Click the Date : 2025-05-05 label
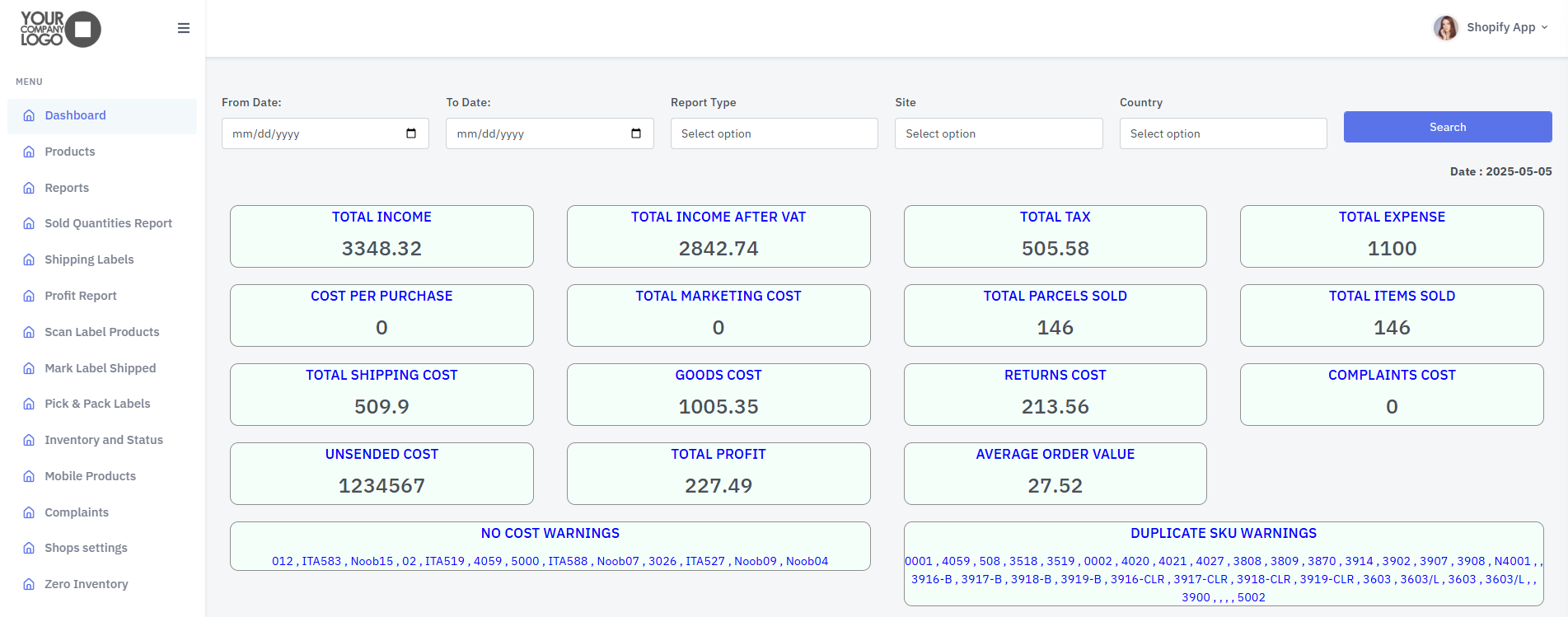Screen dimensions: 1568x617 [1501, 171]
